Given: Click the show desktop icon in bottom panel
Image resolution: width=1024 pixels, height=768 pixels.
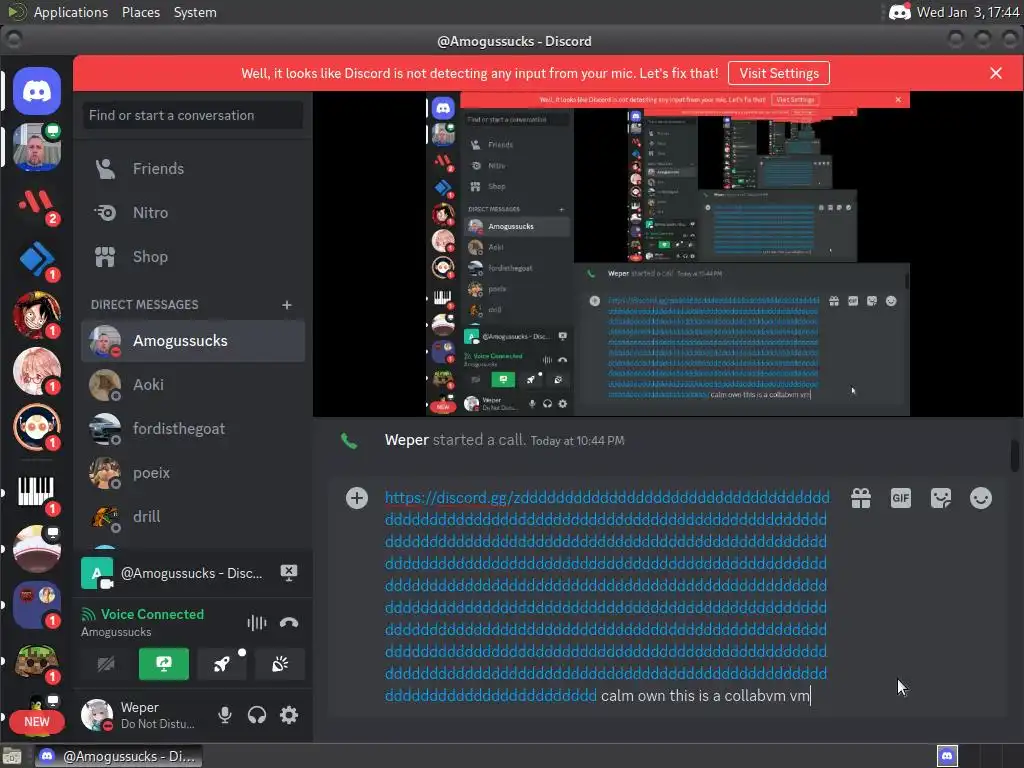Looking at the screenshot, I should pos(12,756).
